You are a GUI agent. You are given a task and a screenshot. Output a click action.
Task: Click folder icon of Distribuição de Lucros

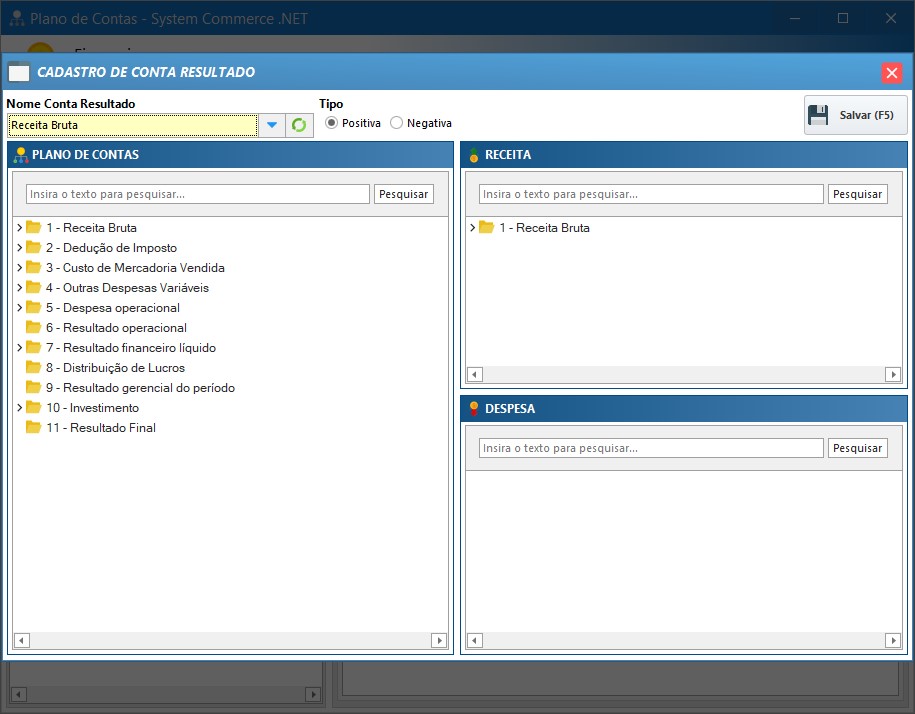tap(33, 368)
